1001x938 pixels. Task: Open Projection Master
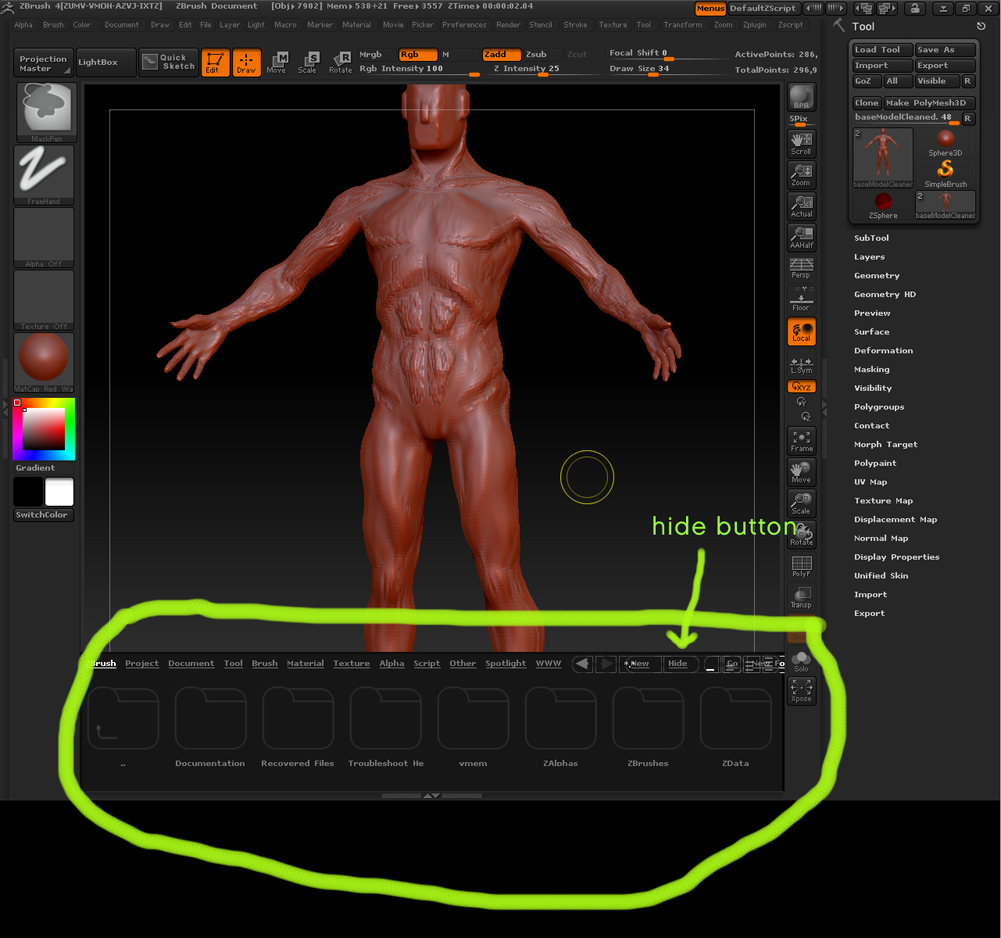(x=43, y=63)
